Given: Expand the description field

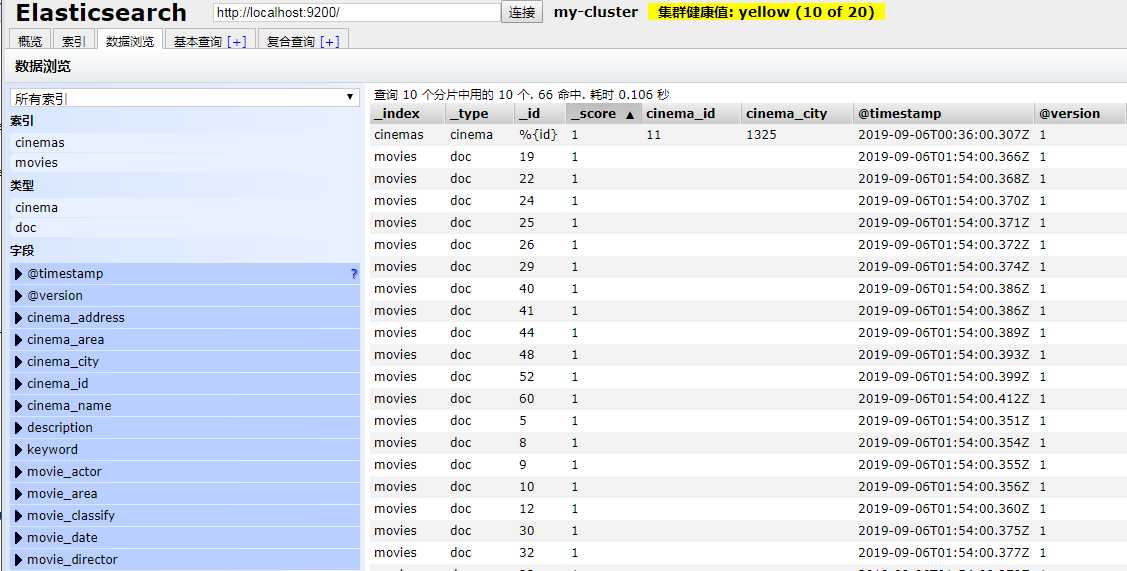Looking at the screenshot, I should [x=19, y=428].
